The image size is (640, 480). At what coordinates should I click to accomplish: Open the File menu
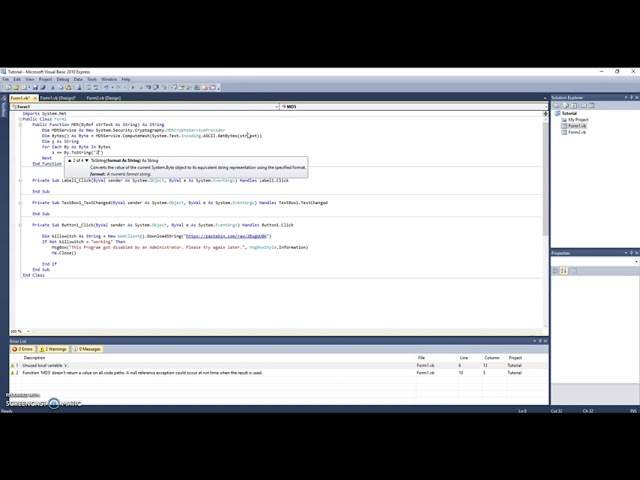[5, 79]
